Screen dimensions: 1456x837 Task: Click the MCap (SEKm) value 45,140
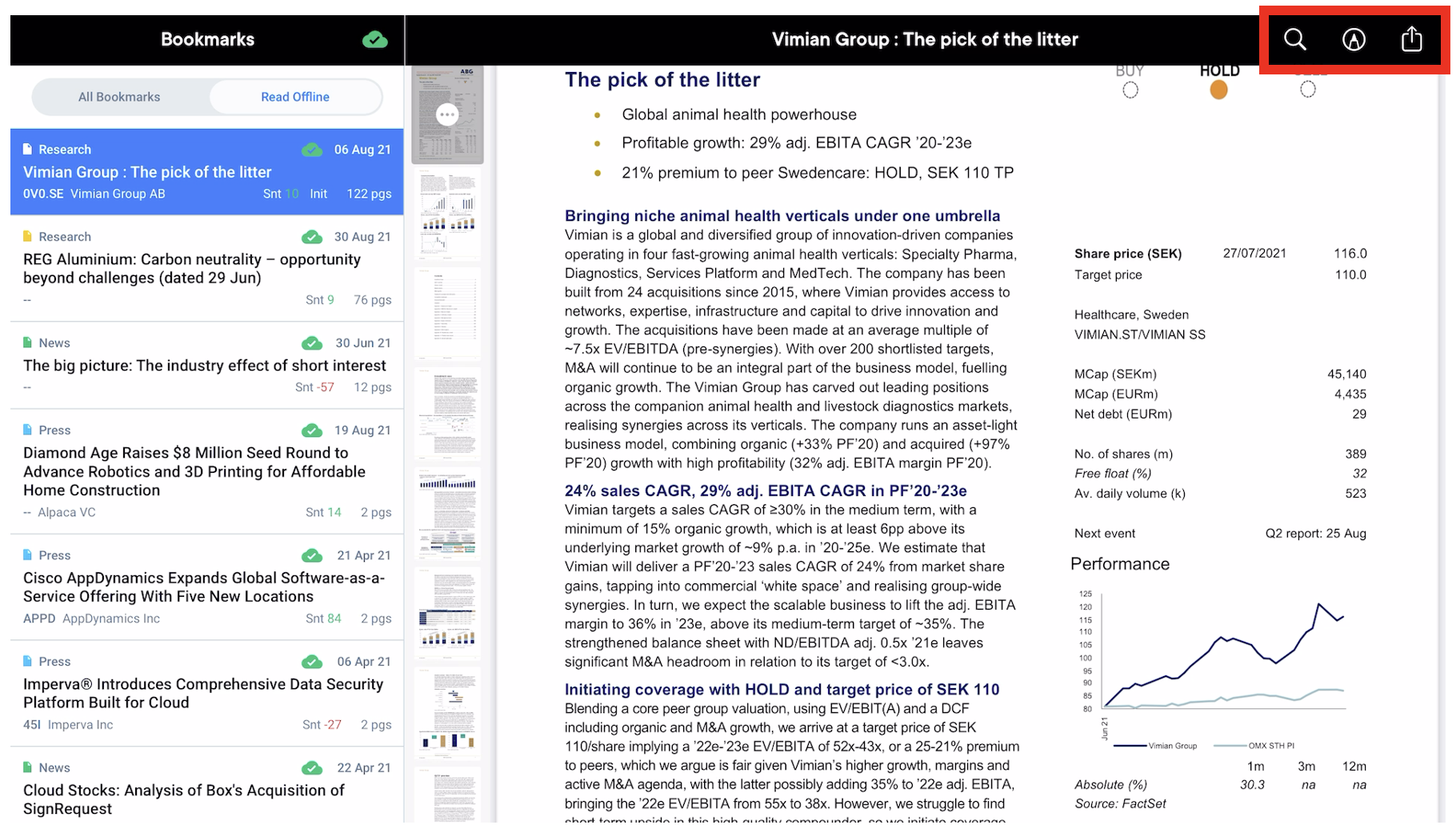(x=1346, y=374)
